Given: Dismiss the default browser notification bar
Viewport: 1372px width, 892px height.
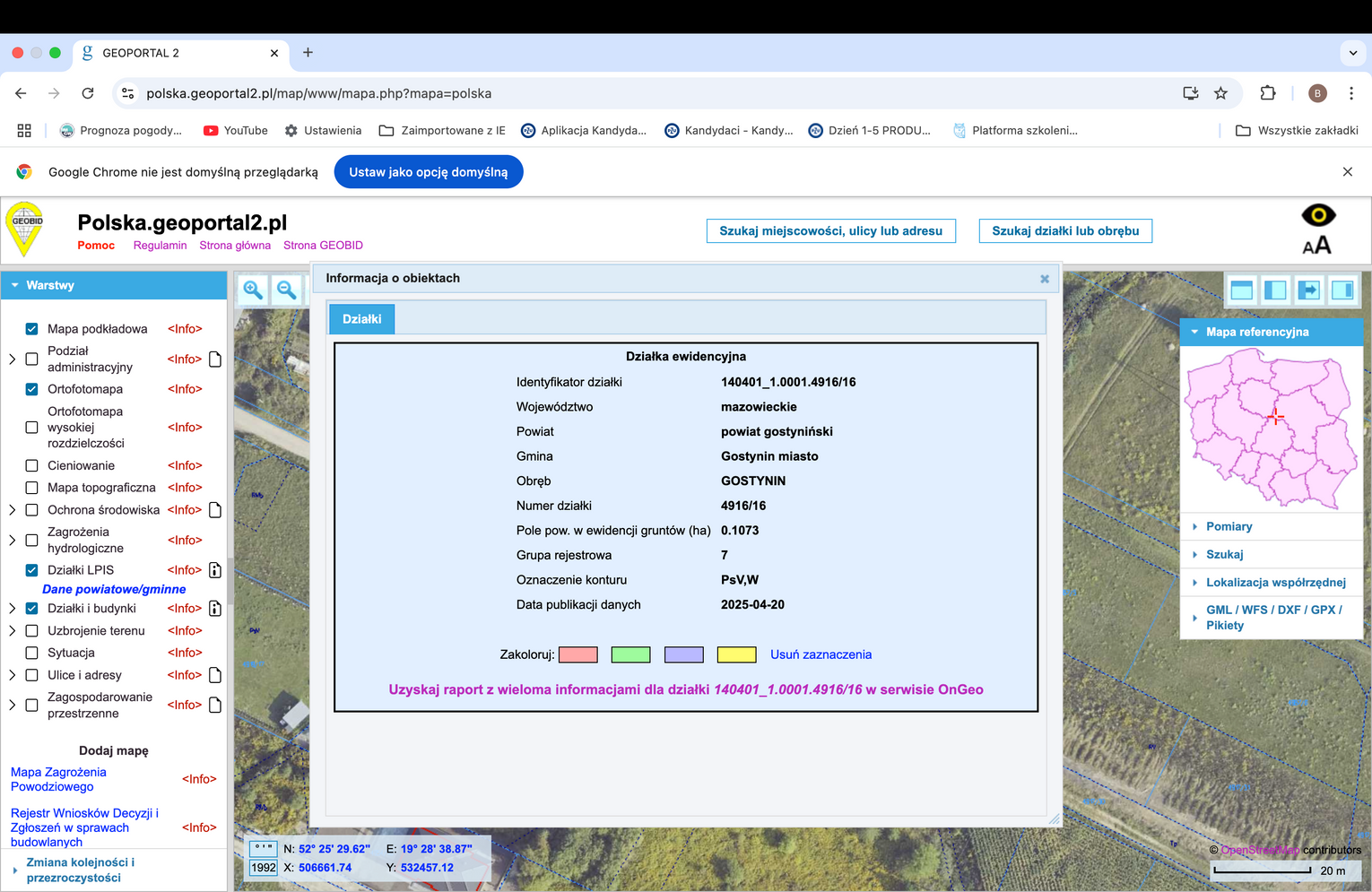Looking at the screenshot, I should pos(1347,172).
